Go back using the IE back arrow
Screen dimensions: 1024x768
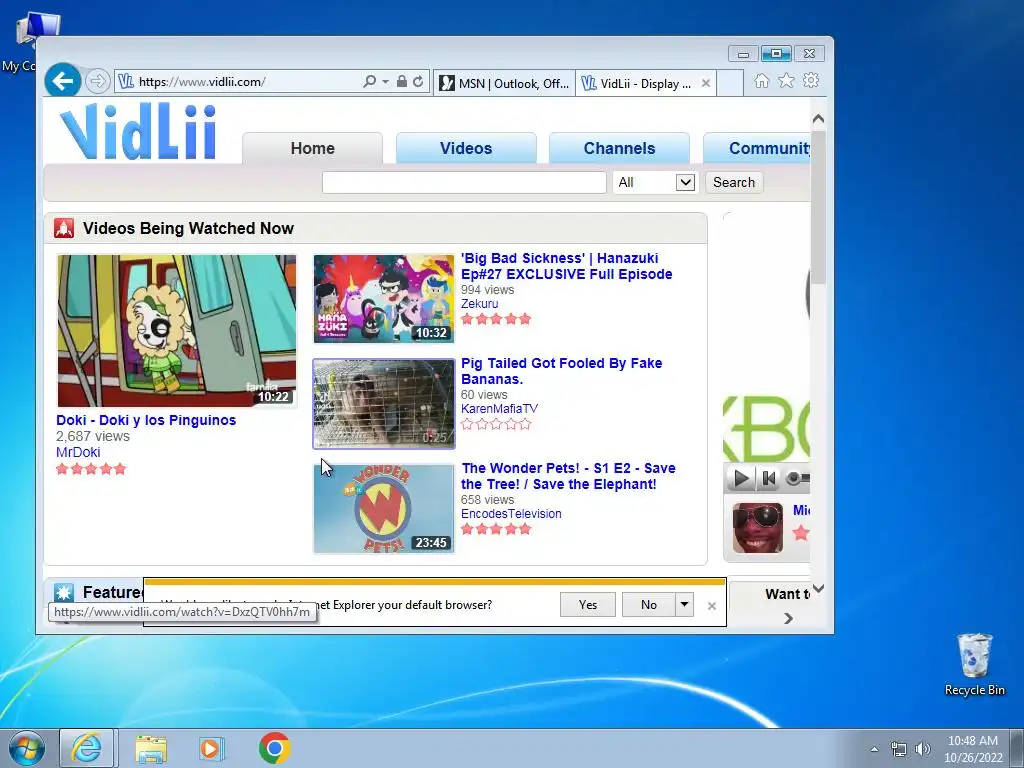point(63,81)
